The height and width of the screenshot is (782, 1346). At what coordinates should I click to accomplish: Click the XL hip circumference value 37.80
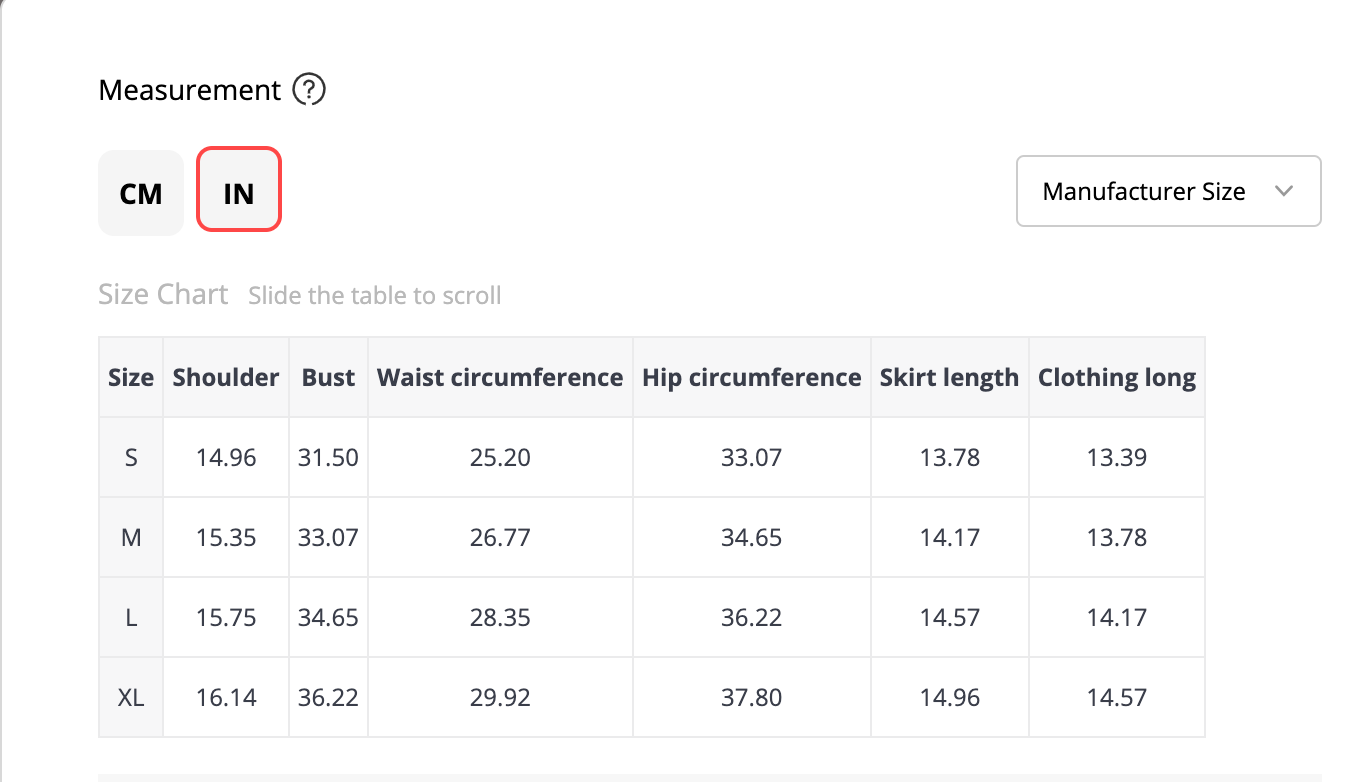752,698
